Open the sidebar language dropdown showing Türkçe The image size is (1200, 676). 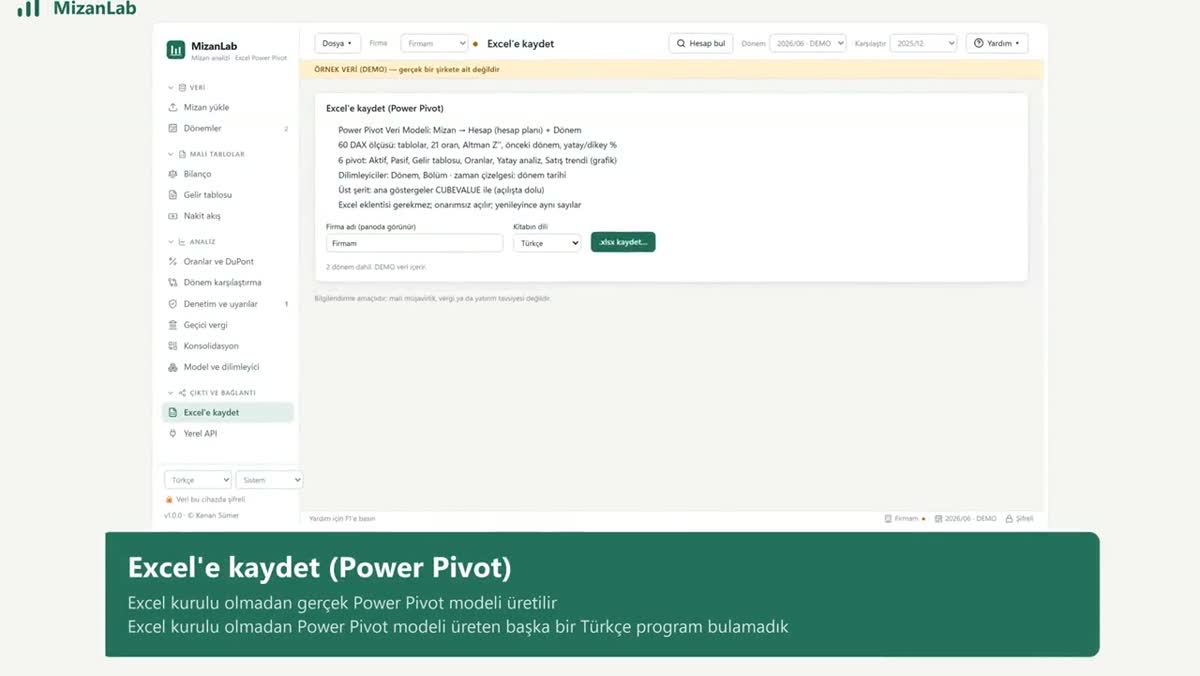(x=198, y=480)
